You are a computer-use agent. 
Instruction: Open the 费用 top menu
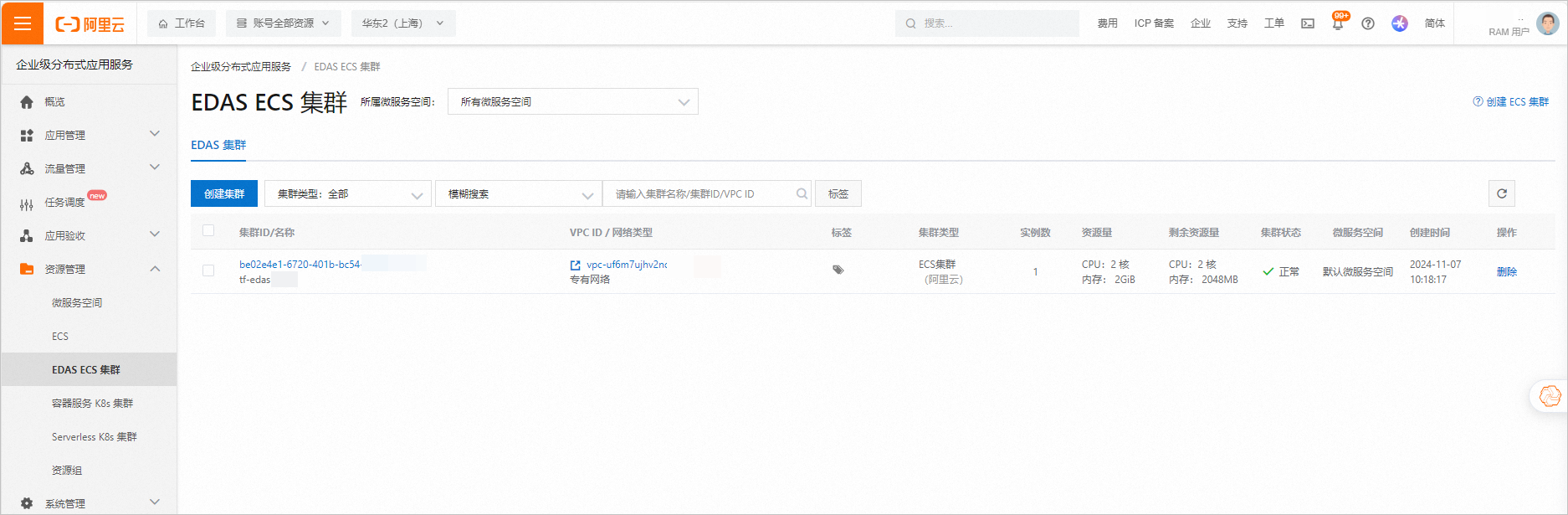point(1108,23)
